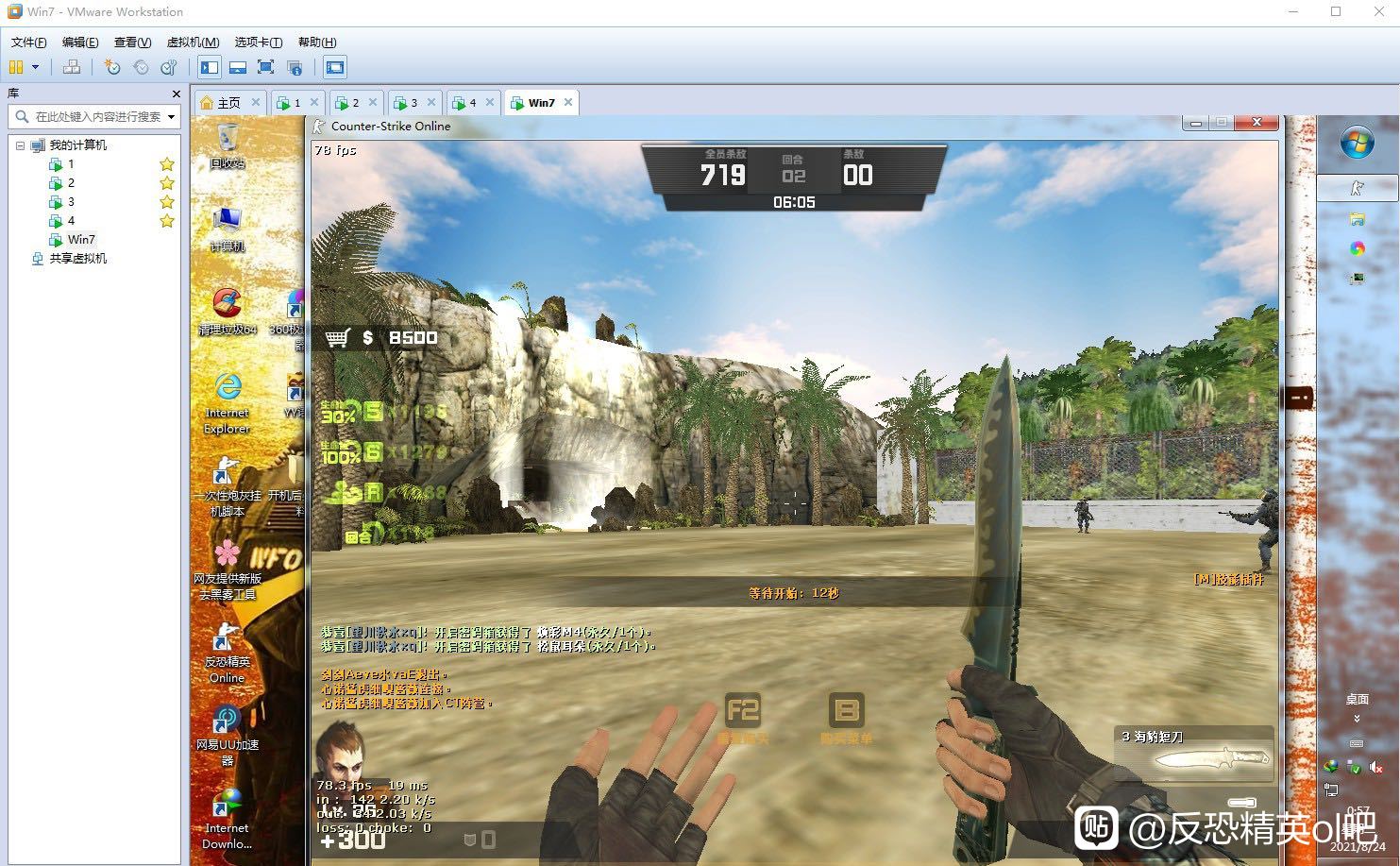The height and width of the screenshot is (866, 1400).
Task: Open the Internet Download desktop shortcut
Action: pyautogui.click(x=227, y=819)
